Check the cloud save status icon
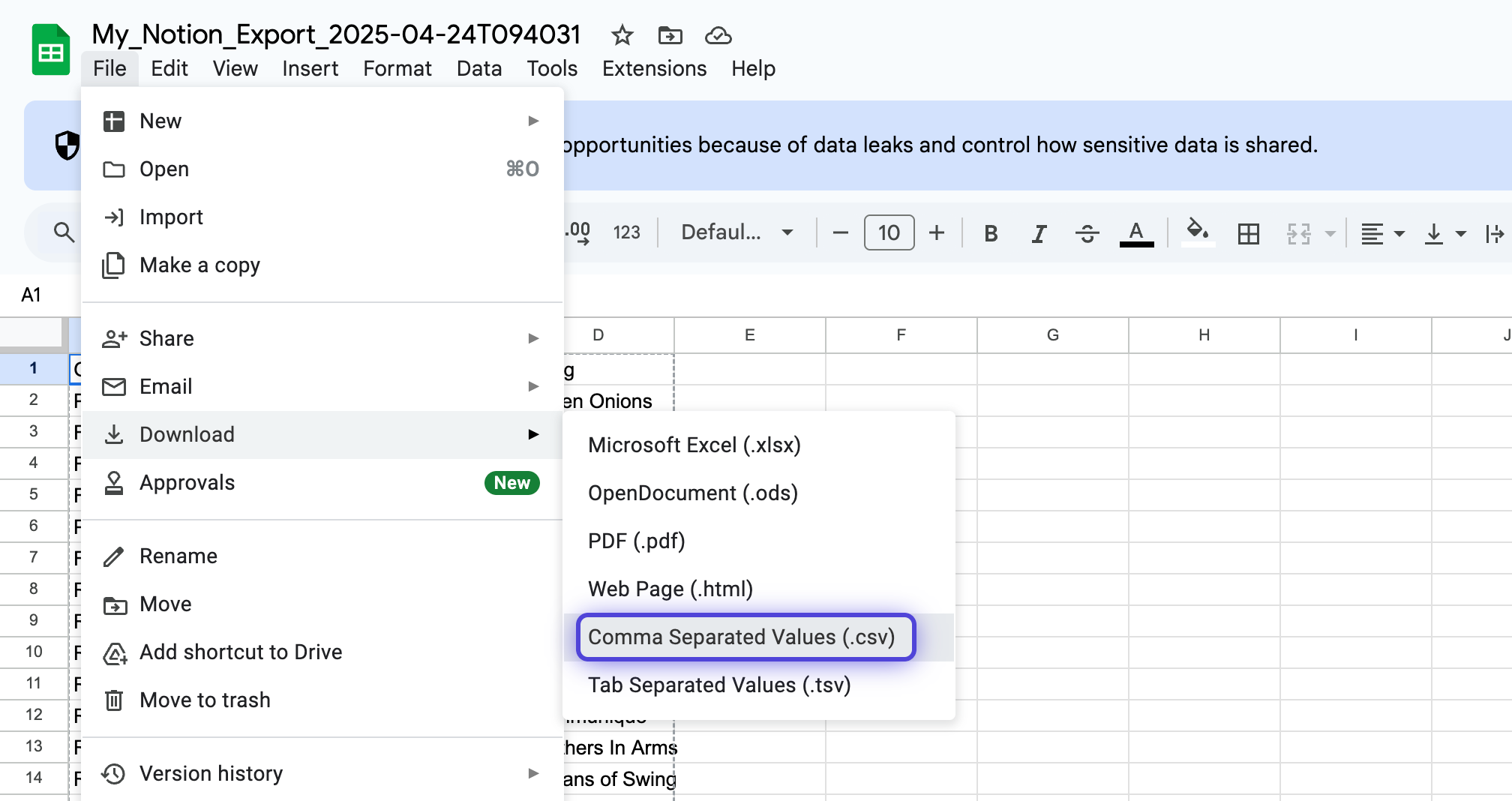1512x801 pixels. [x=718, y=35]
